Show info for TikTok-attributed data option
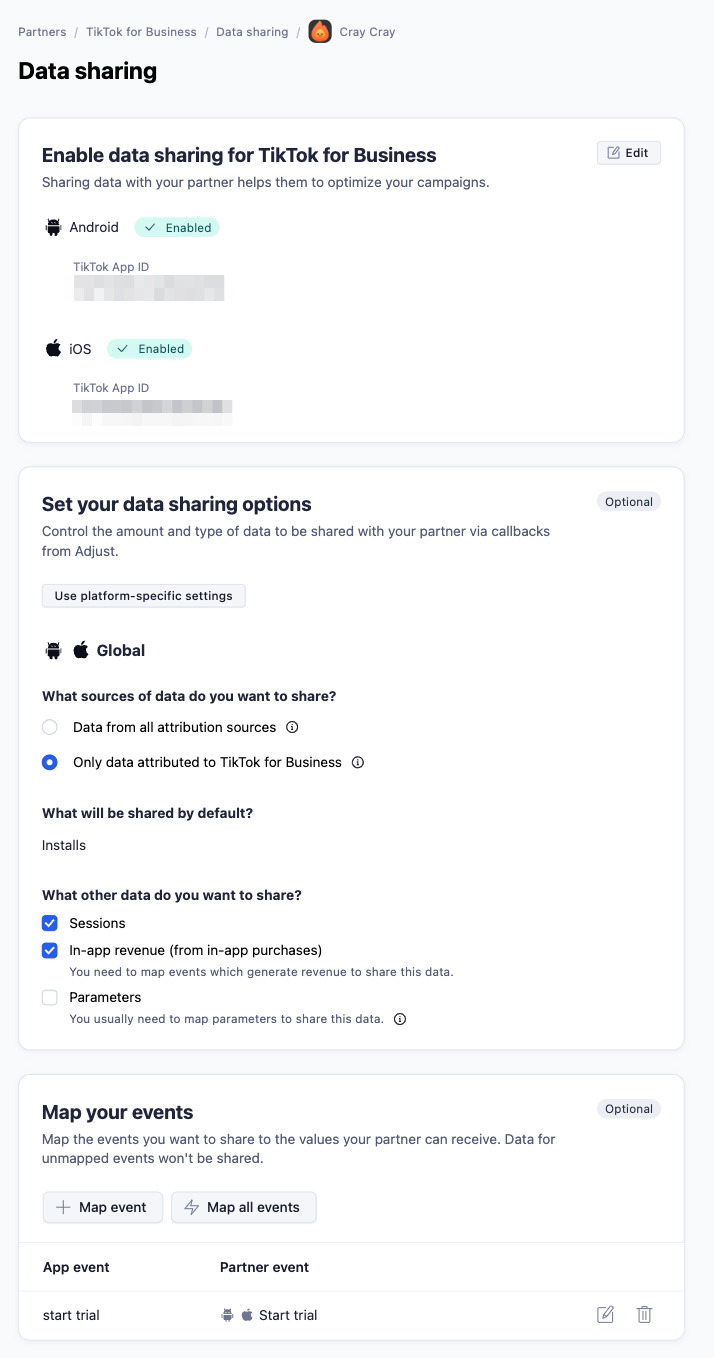 tap(358, 763)
